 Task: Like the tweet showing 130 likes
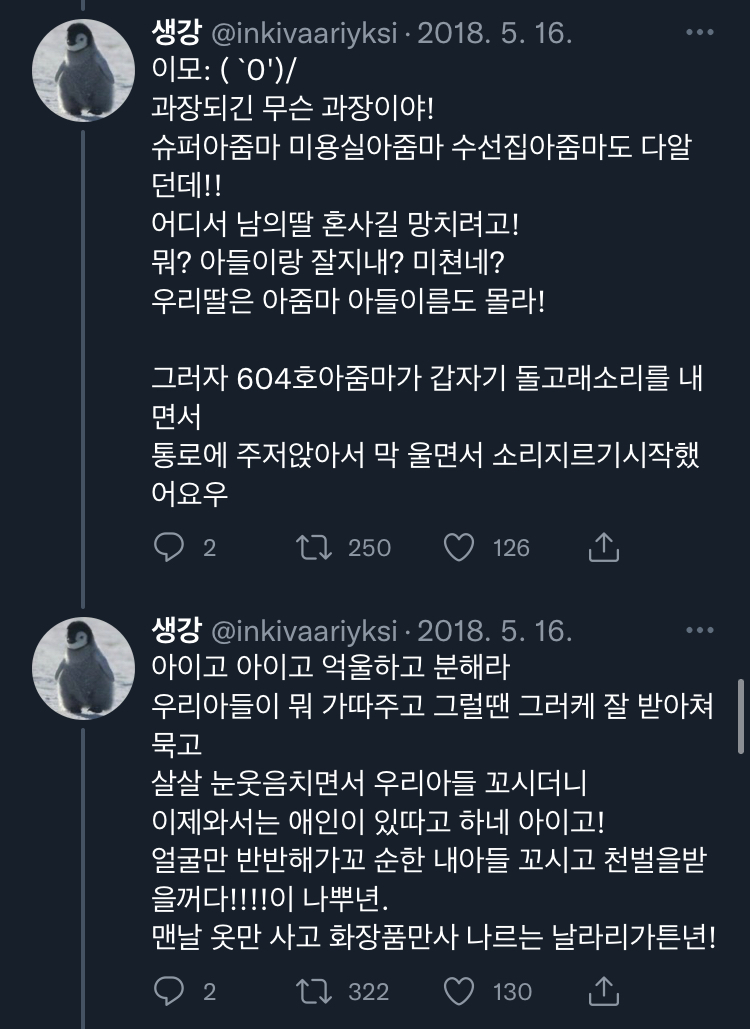(458, 991)
